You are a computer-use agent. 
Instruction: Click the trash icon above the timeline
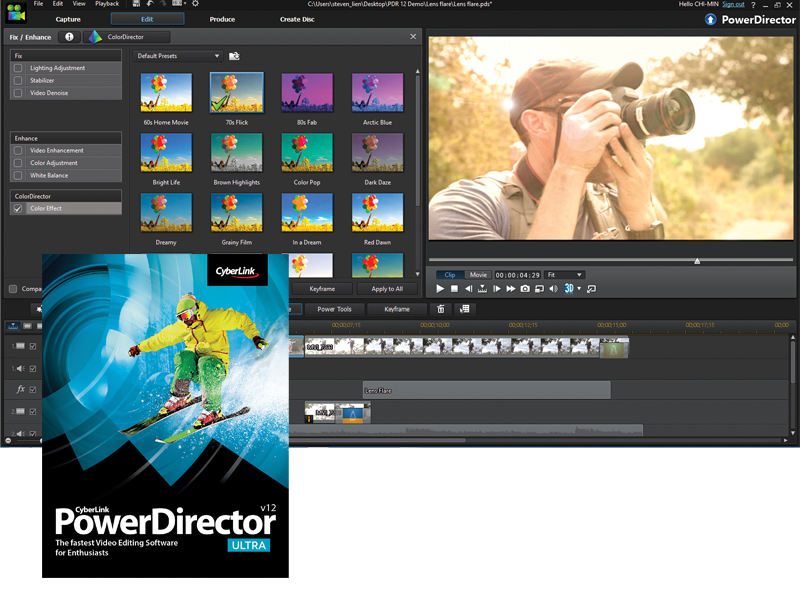[x=441, y=310]
